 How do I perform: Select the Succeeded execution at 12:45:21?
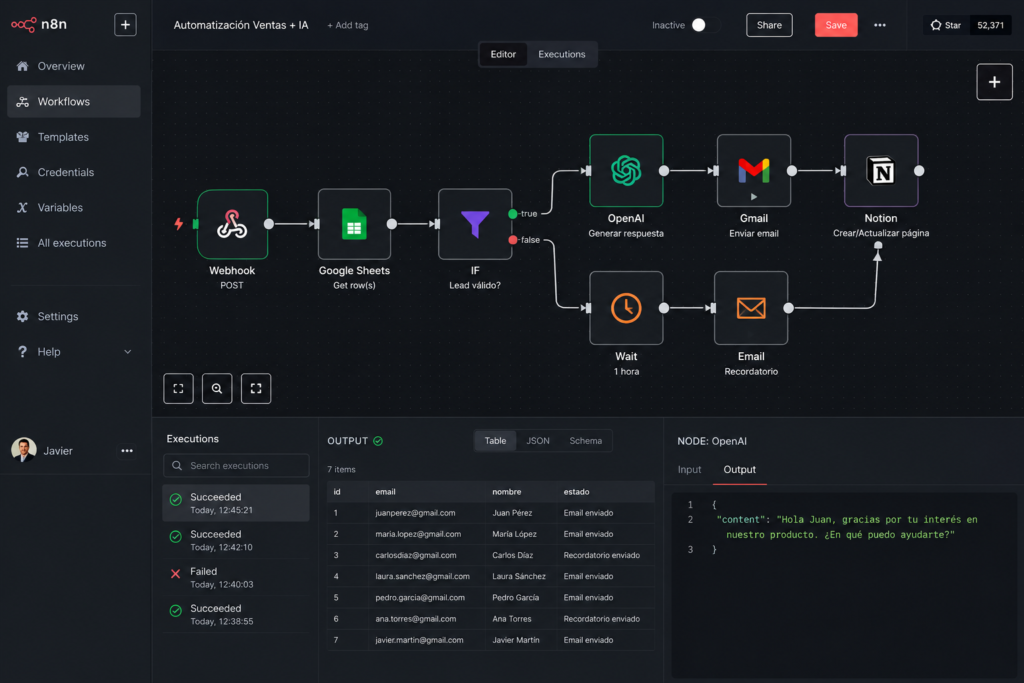point(236,503)
